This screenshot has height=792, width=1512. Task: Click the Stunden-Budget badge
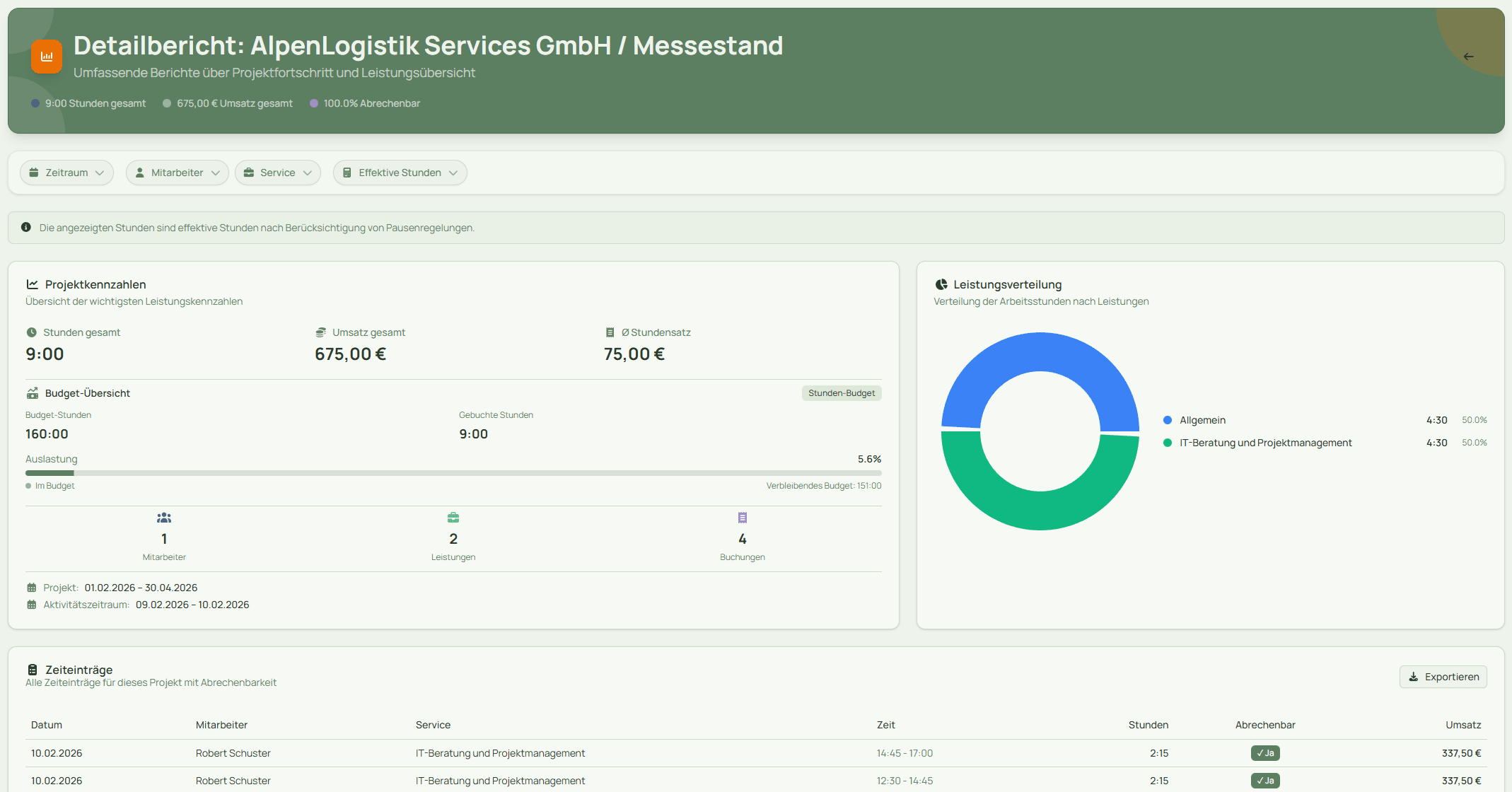pos(842,393)
